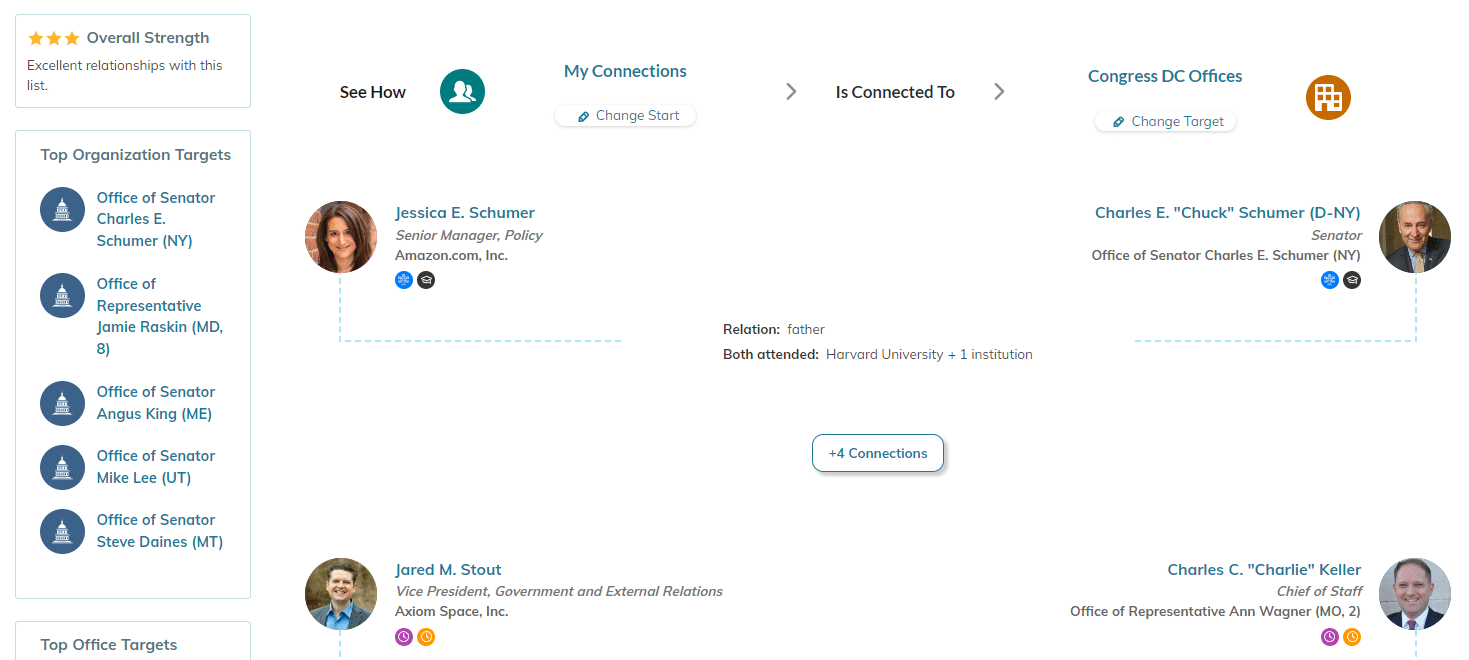The width and height of the screenshot is (1469, 660).
Task: Open the Congress DC Offices link
Action: click(x=1165, y=76)
